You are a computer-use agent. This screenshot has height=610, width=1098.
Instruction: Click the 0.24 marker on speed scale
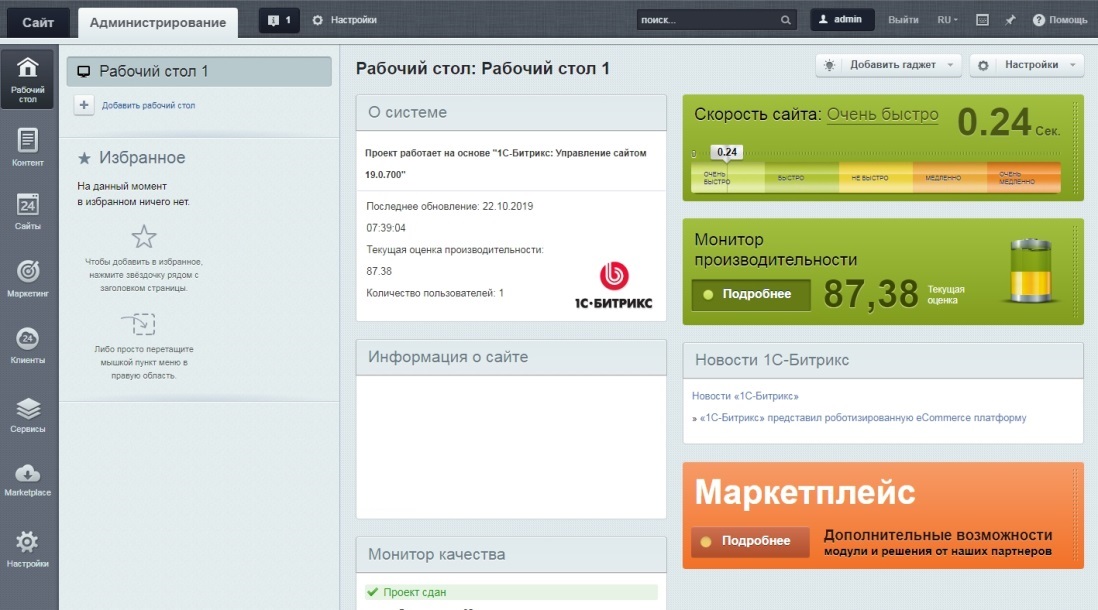point(727,152)
